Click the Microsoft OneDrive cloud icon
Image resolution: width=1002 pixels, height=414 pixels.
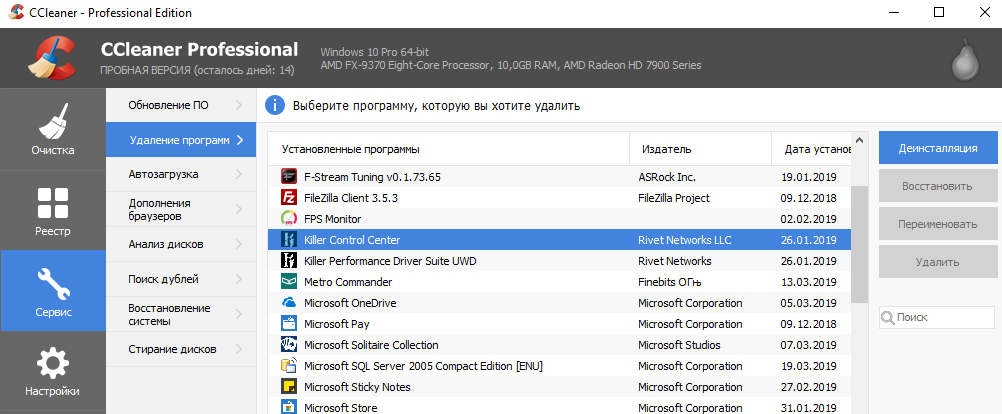(289, 302)
